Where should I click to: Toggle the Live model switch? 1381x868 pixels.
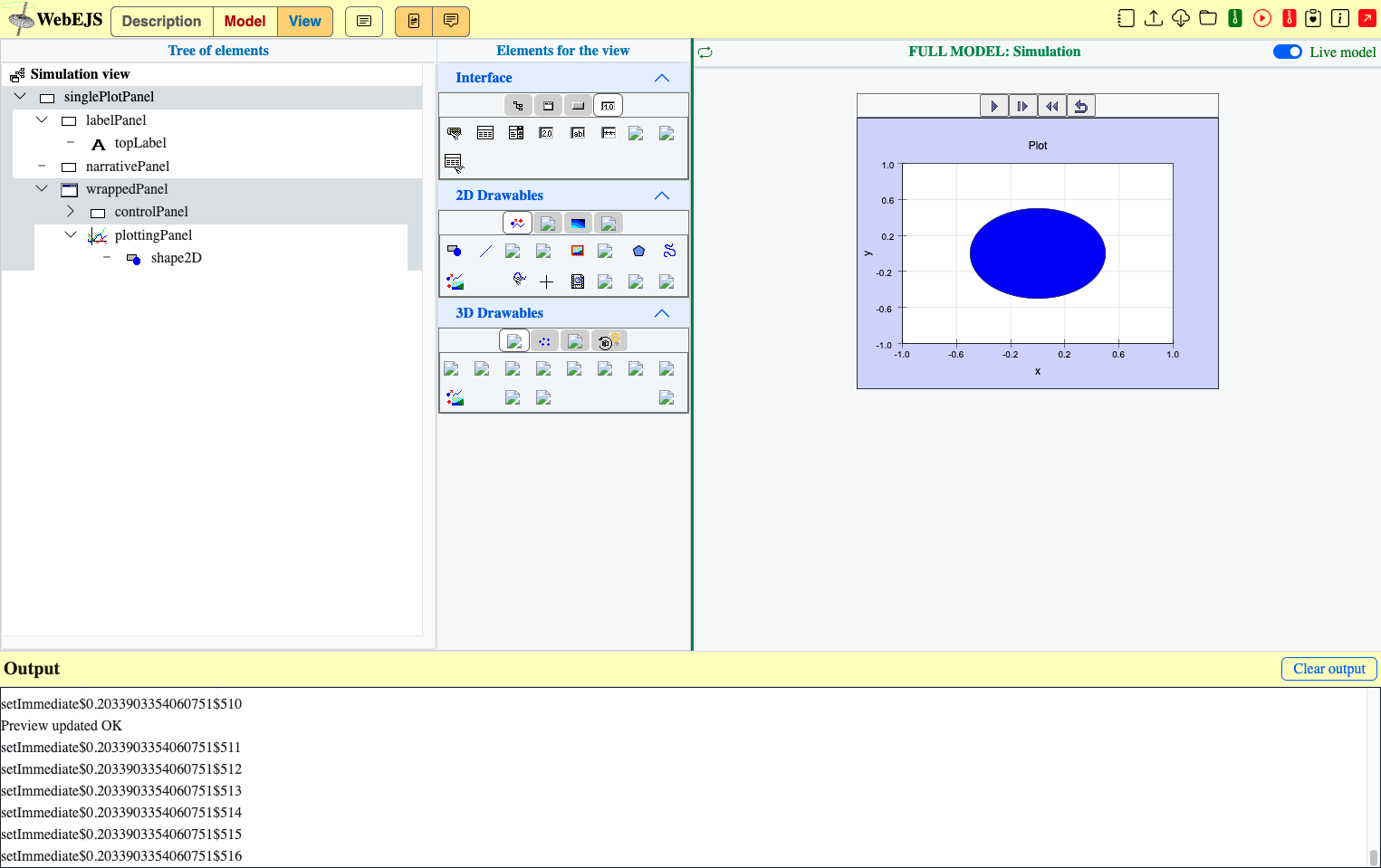(x=1288, y=52)
